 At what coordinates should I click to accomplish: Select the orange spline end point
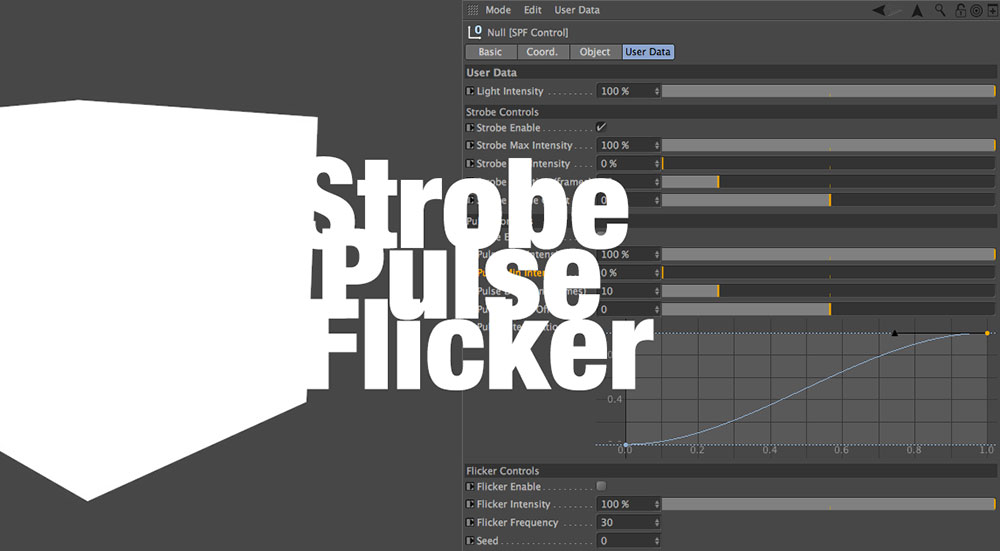(x=987, y=334)
